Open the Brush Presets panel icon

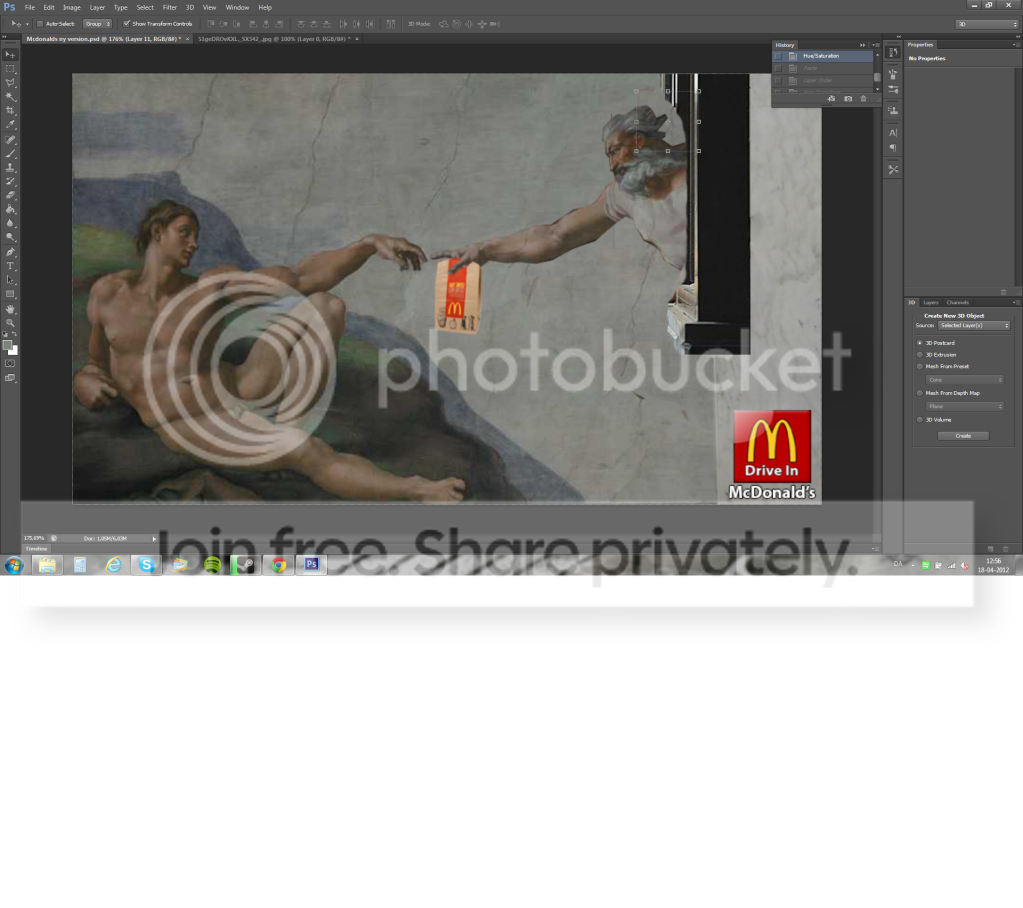[x=893, y=89]
